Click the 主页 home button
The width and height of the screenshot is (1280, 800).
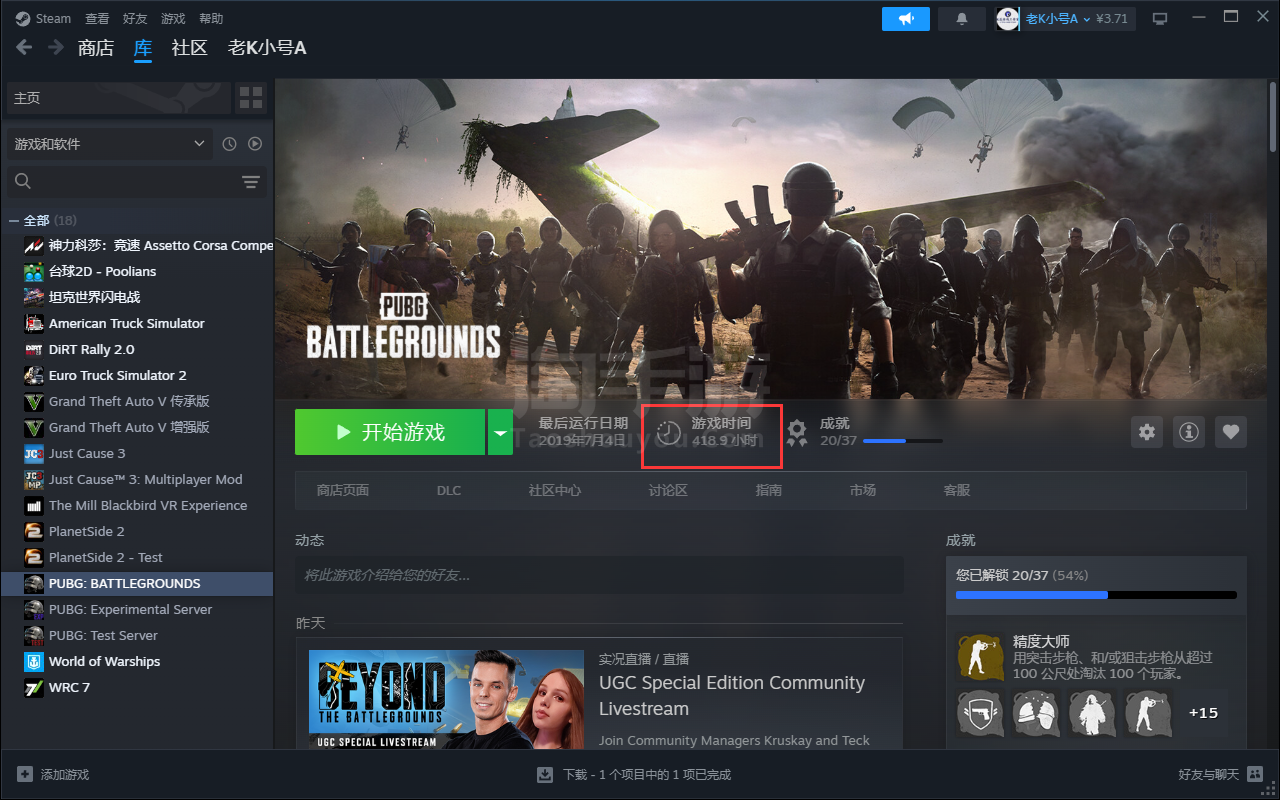[x=118, y=98]
